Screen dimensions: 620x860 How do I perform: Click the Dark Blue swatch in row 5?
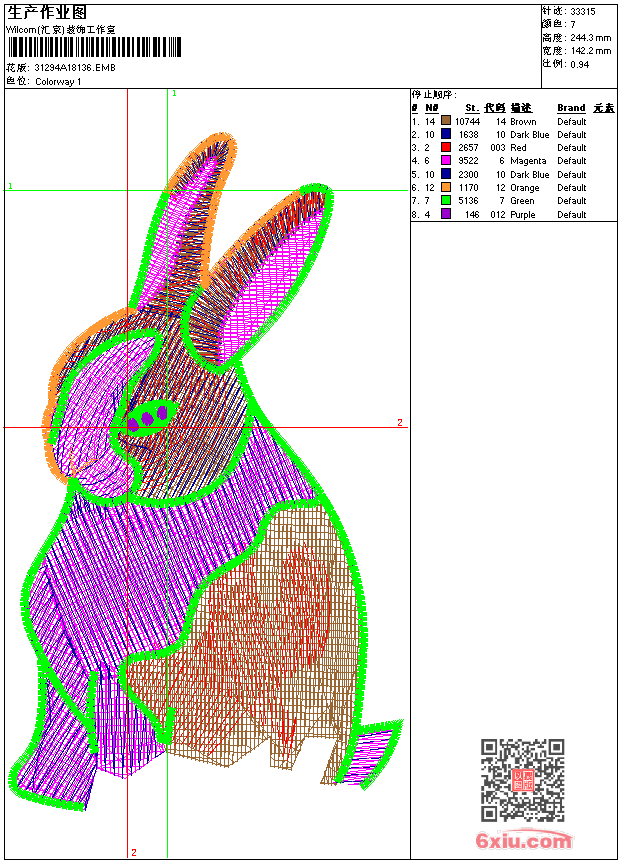[x=446, y=174]
